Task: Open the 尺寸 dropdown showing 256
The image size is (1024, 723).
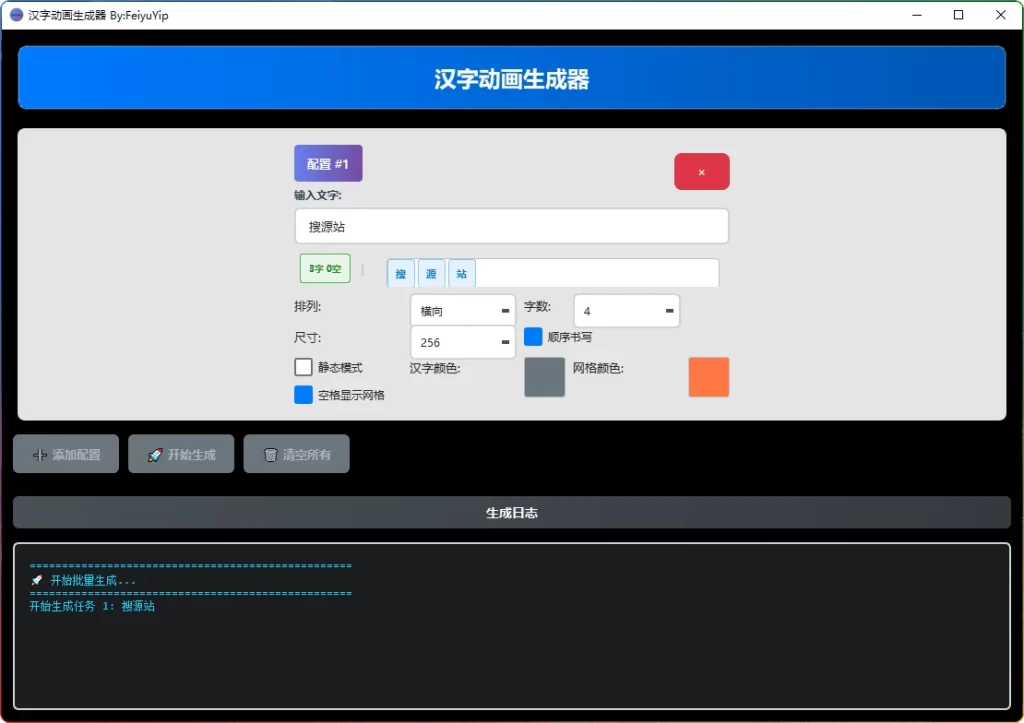Action: [462, 342]
